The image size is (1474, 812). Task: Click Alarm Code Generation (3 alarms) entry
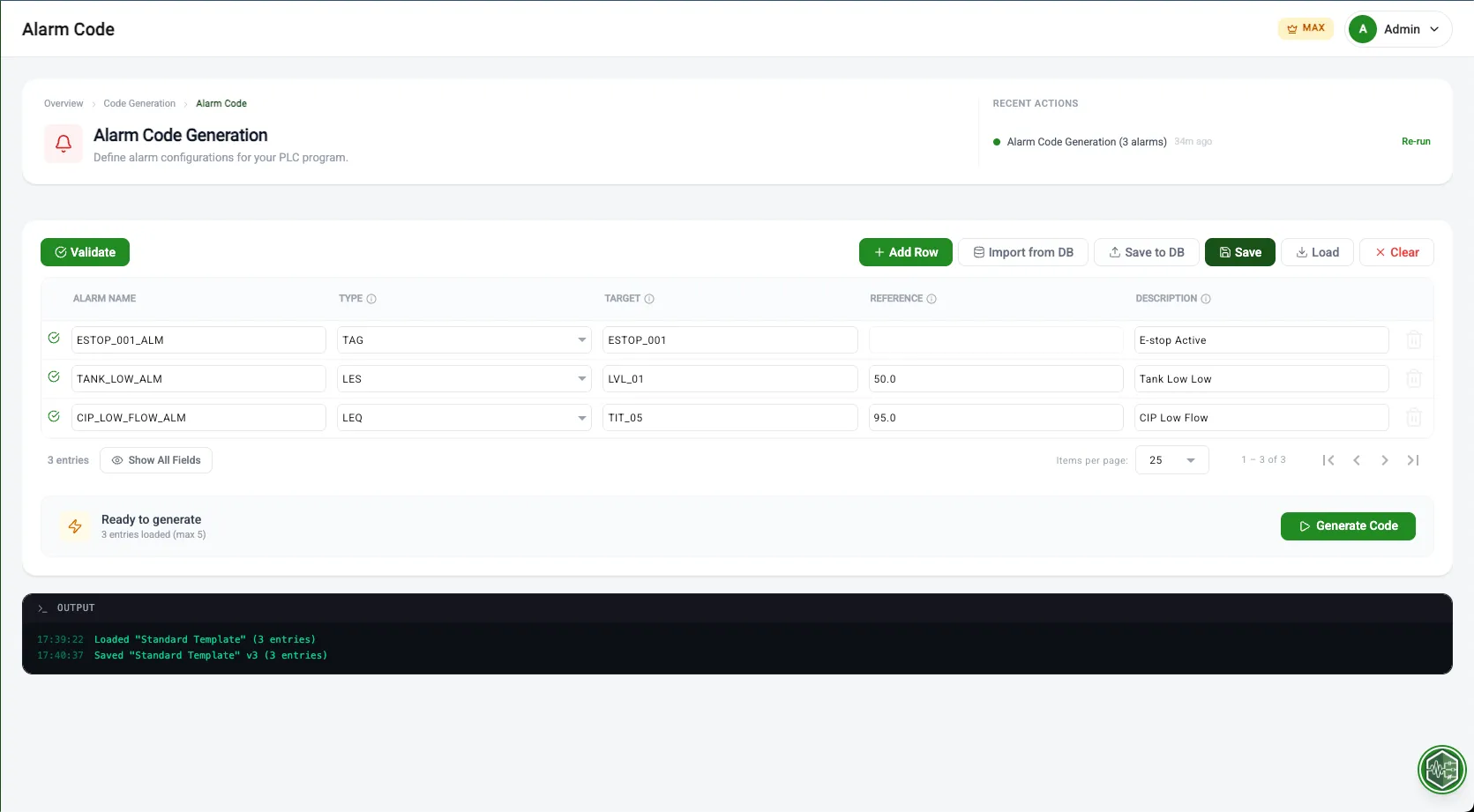click(x=1087, y=142)
